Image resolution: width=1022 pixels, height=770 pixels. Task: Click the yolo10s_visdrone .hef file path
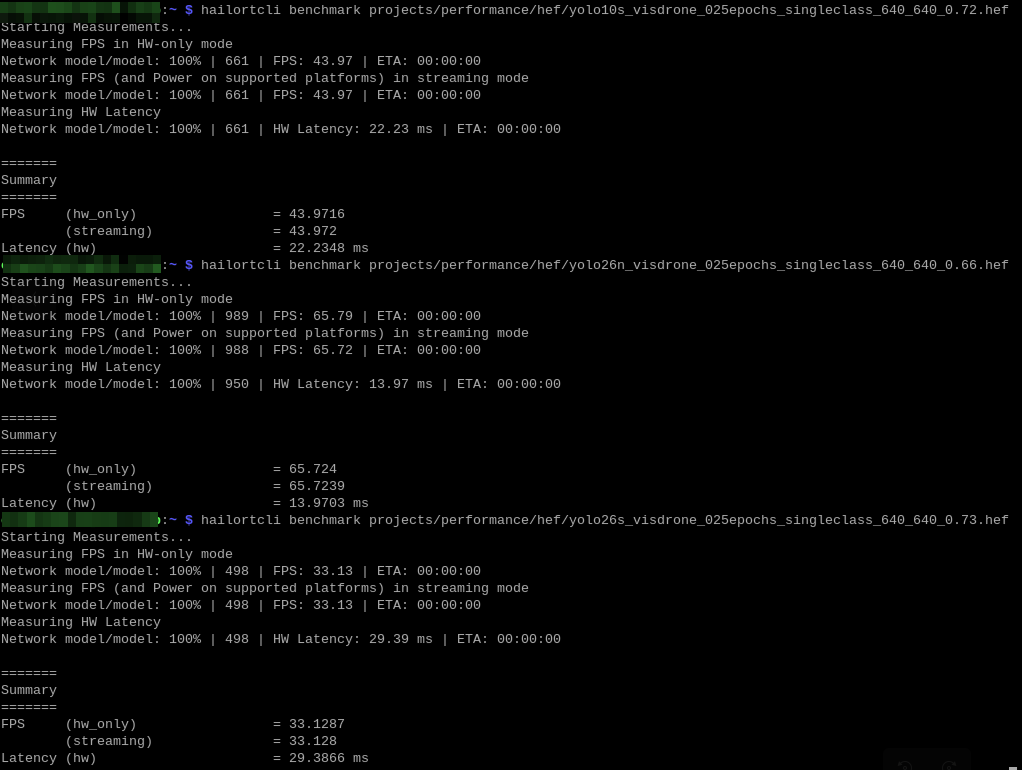688,10
